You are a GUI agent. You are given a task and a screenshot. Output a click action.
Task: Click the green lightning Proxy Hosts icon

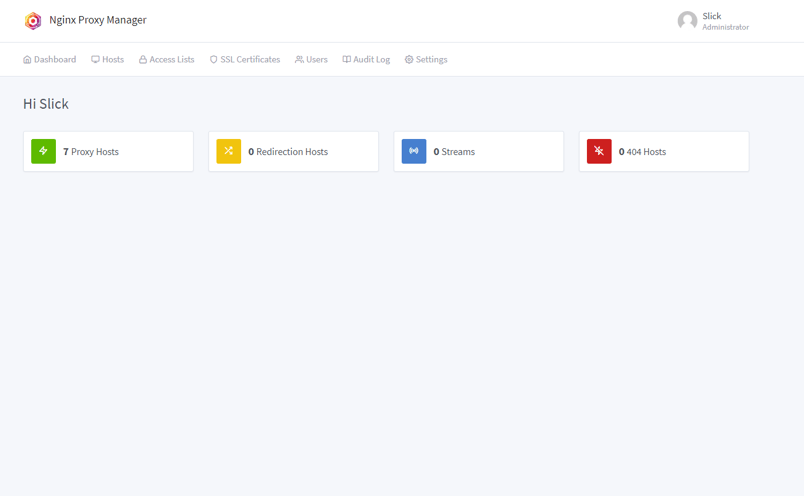tap(44, 151)
